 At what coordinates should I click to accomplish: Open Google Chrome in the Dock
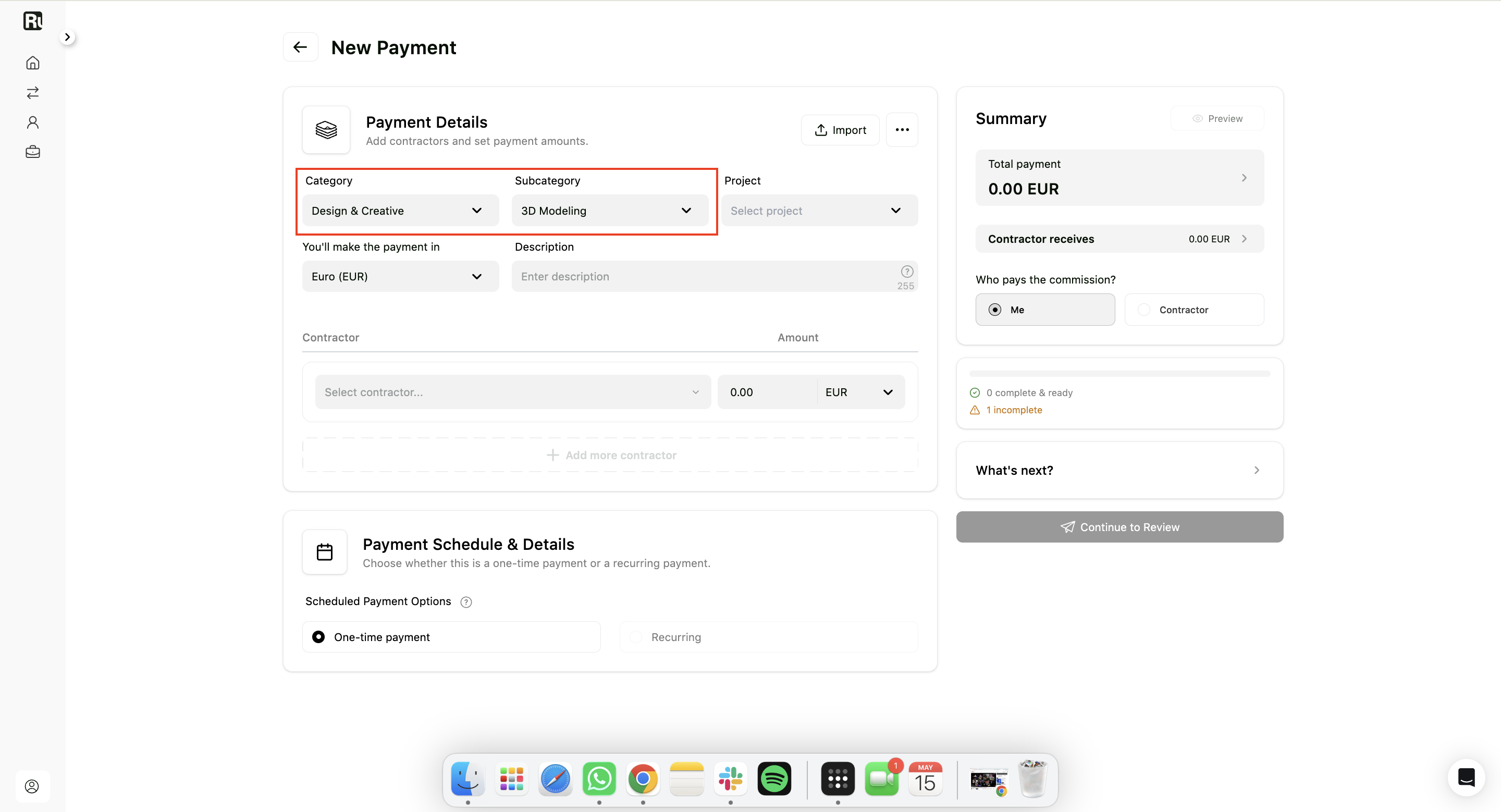(x=643, y=779)
